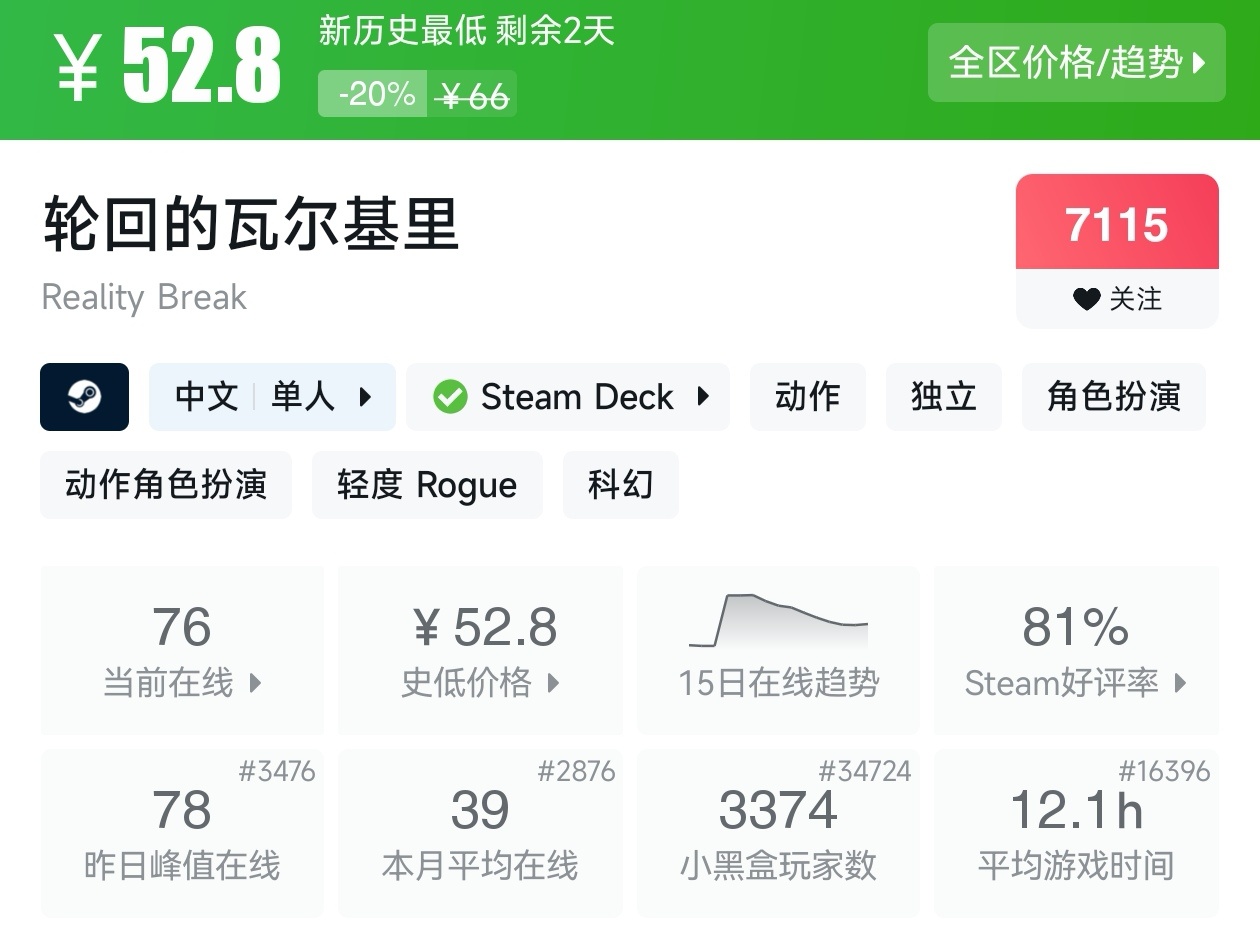Open 史低价格 lowest price history arrow
This screenshot has height=929, width=1260.
pyautogui.click(x=553, y=683)
